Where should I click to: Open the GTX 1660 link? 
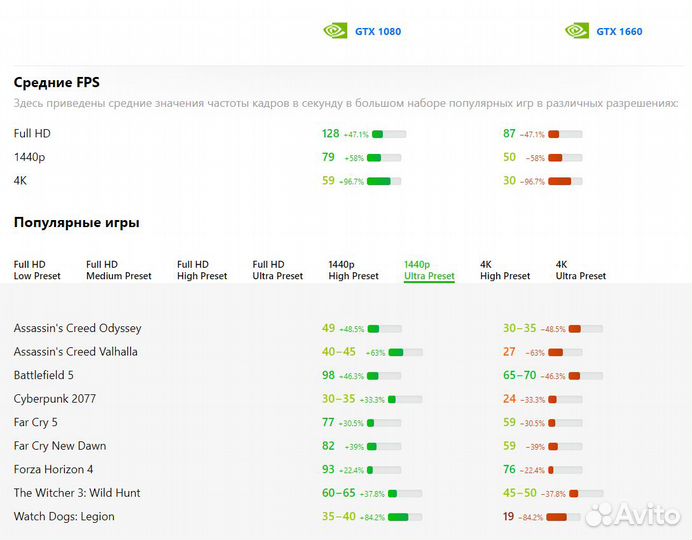619,31
